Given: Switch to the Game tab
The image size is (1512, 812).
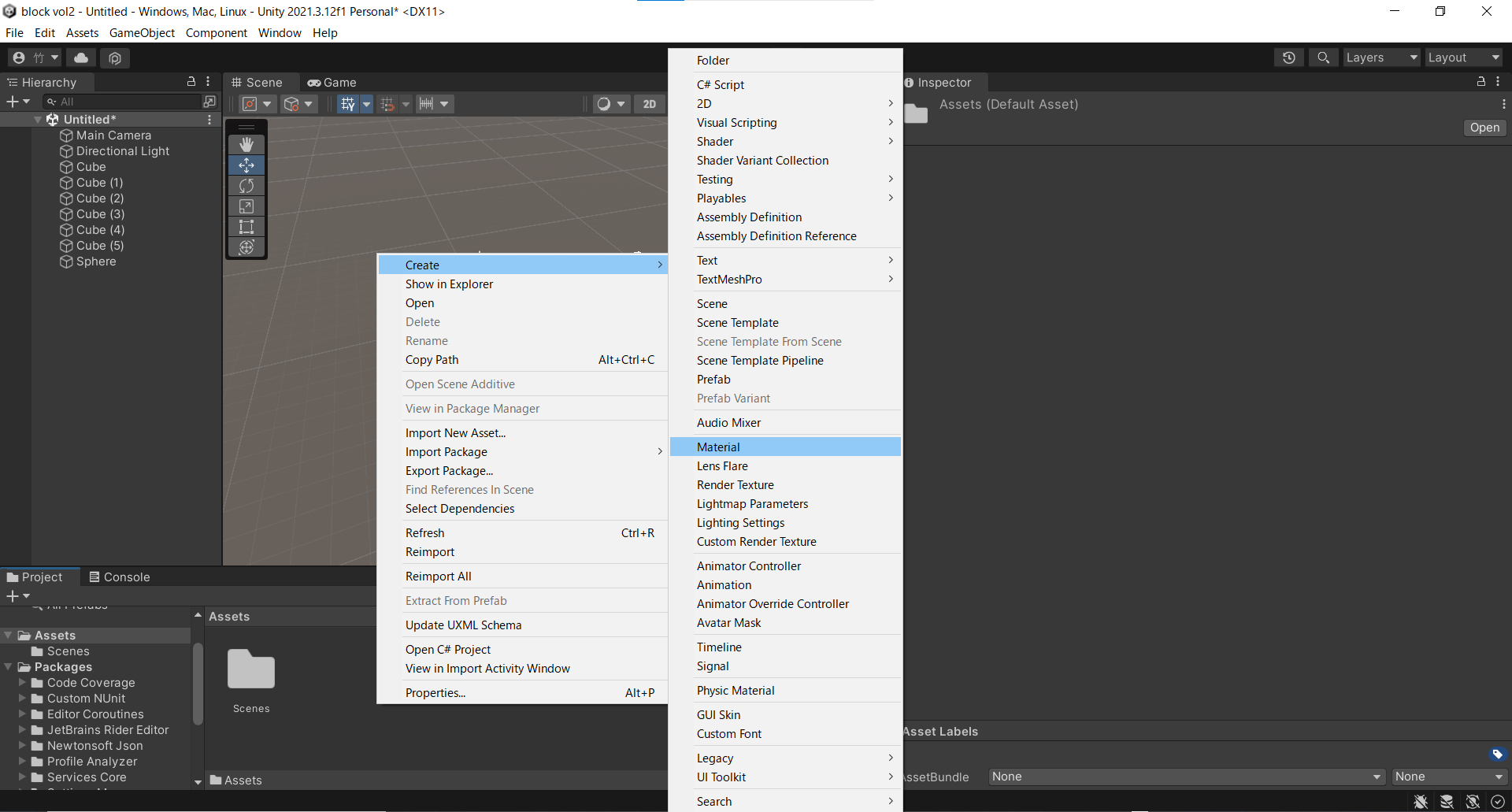Looking at the screenshot, I should [x=332, y=82].
